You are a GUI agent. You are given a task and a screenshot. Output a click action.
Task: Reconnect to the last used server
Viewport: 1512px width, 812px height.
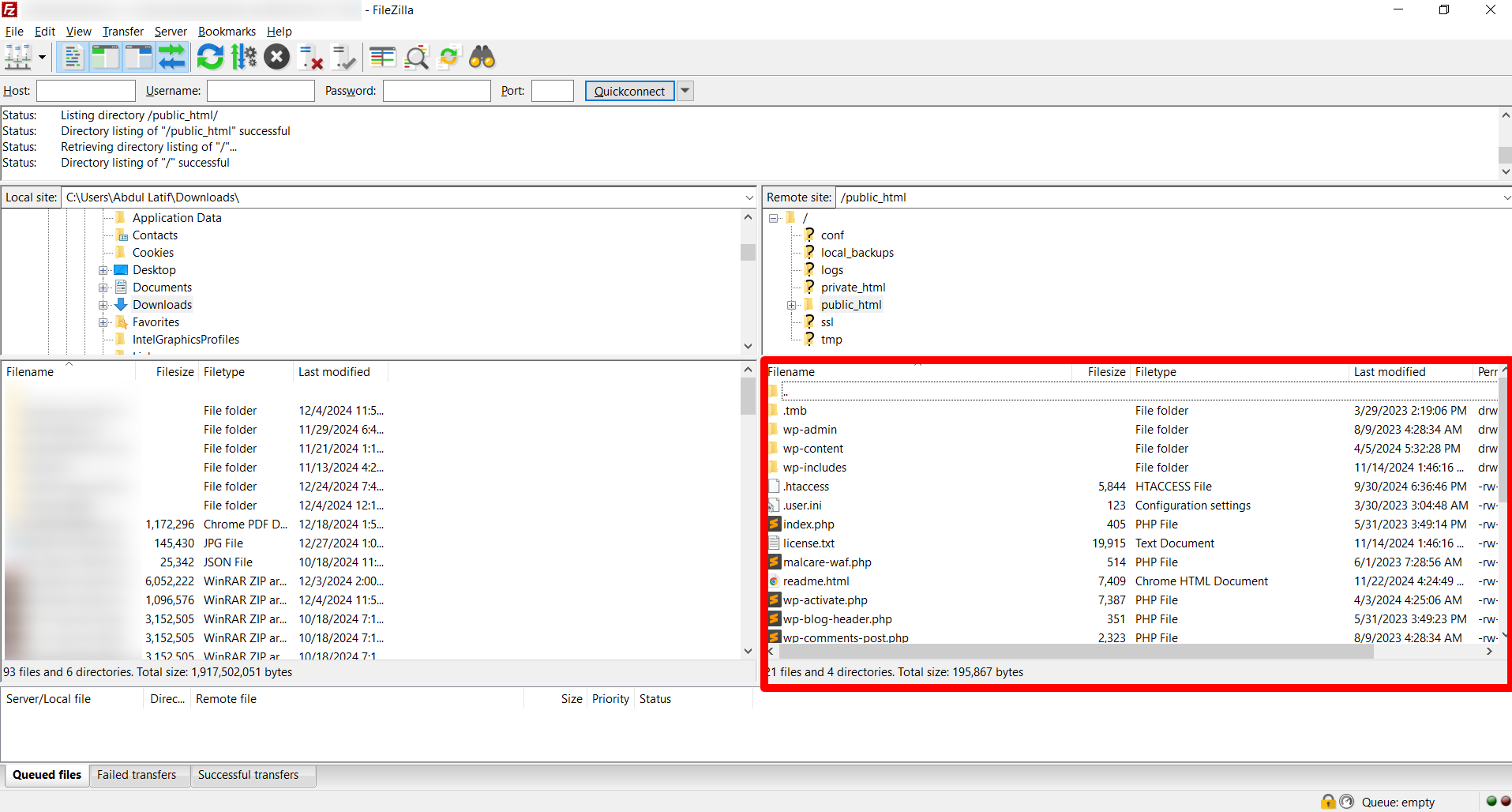(344, 57)
